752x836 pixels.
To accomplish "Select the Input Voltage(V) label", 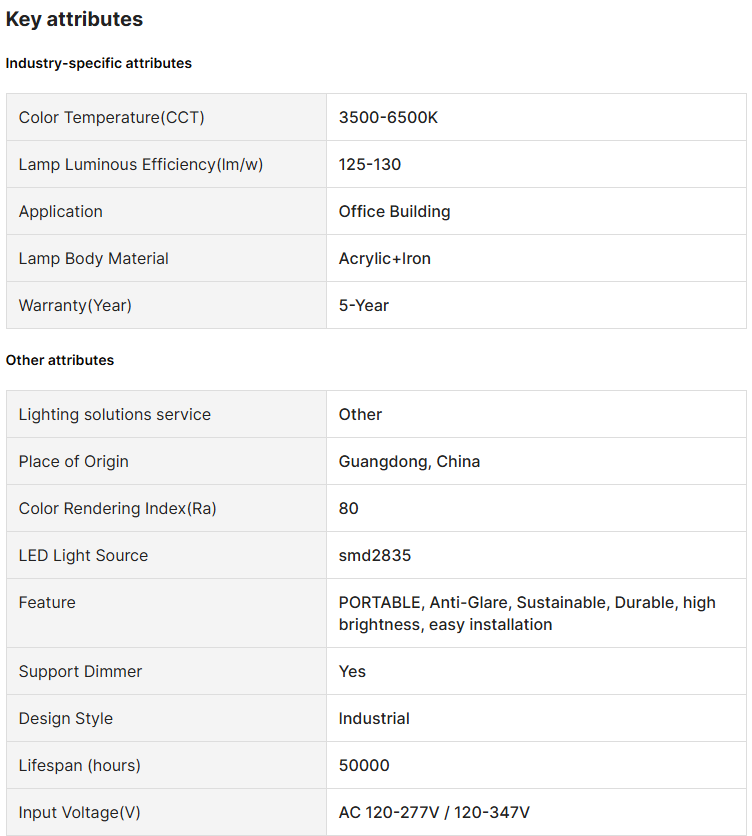I will point(79,813).
